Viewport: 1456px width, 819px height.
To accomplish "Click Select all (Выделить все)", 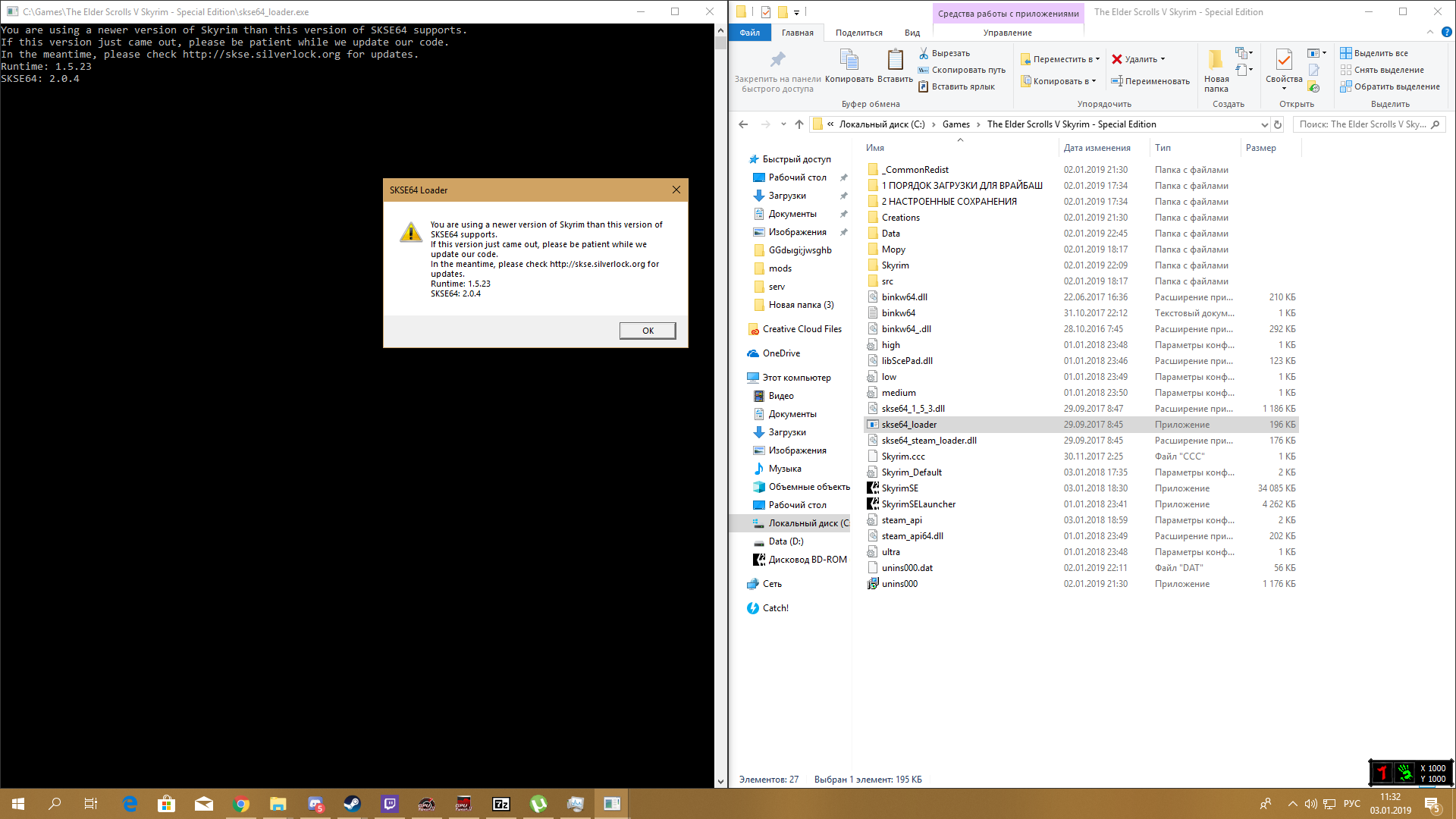I will (x=1380, y=53).
